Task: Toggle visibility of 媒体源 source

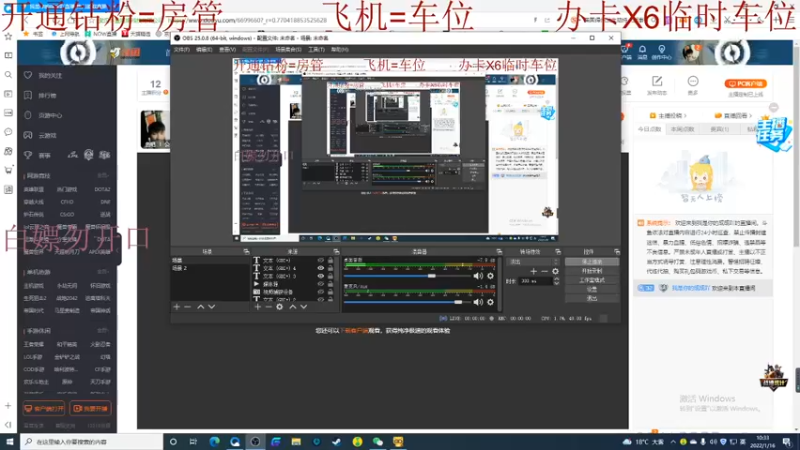Action: click(320, 284)
